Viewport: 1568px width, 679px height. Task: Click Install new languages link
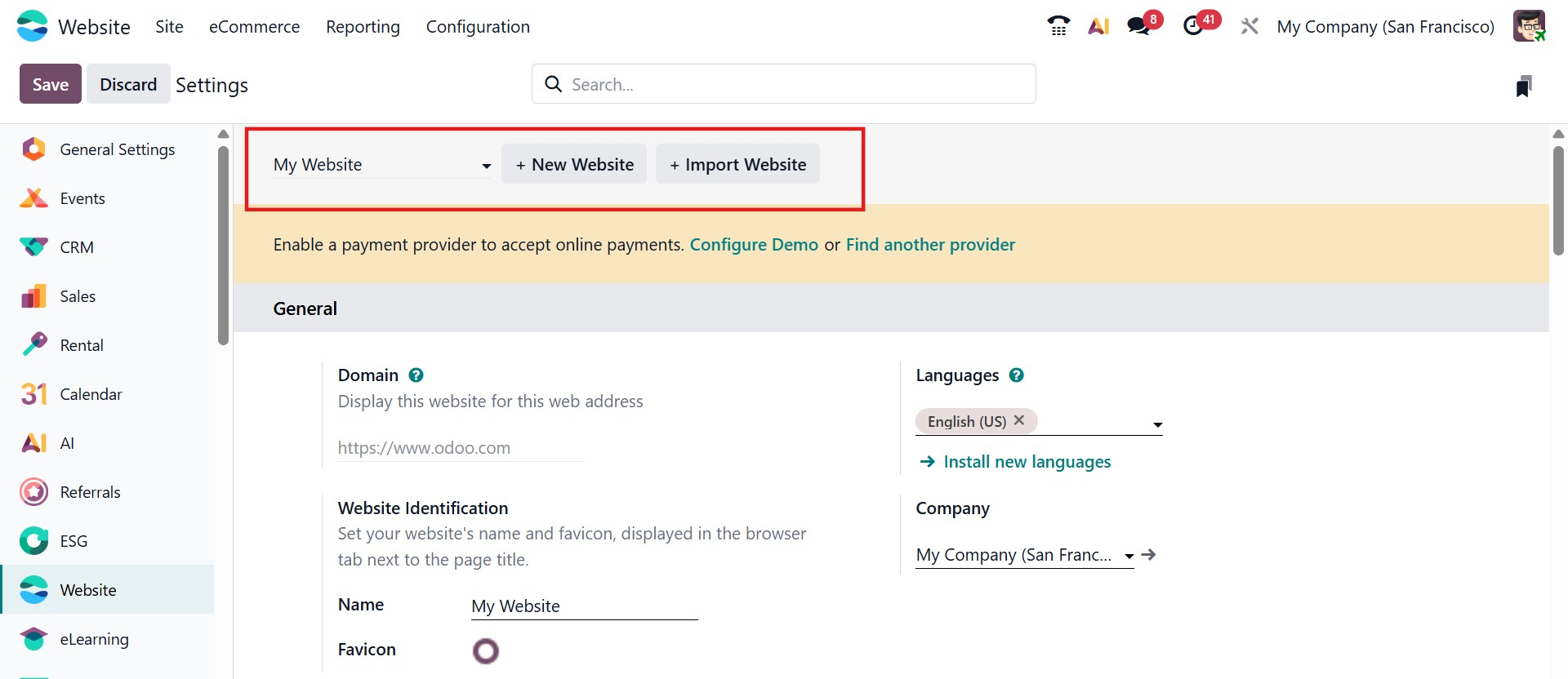click(x=1027, y=462)
